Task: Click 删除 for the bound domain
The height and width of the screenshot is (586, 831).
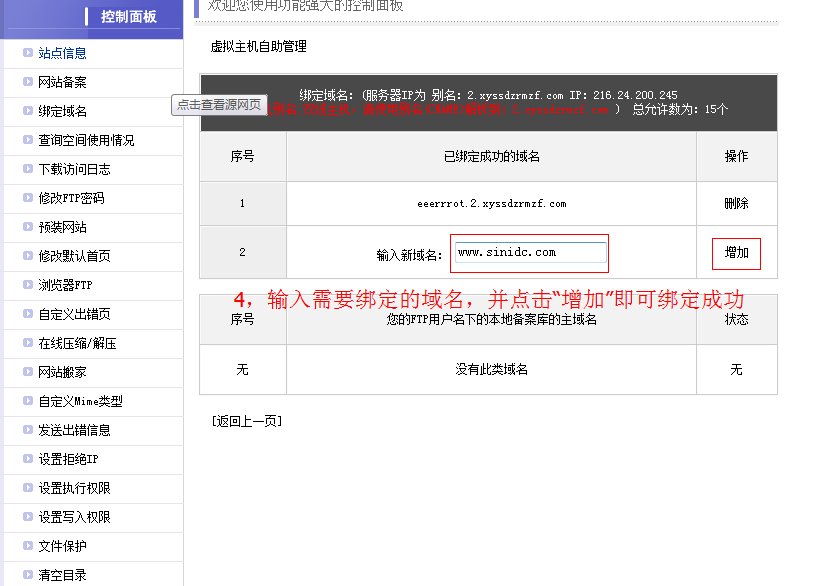Action: click(736, 203)
